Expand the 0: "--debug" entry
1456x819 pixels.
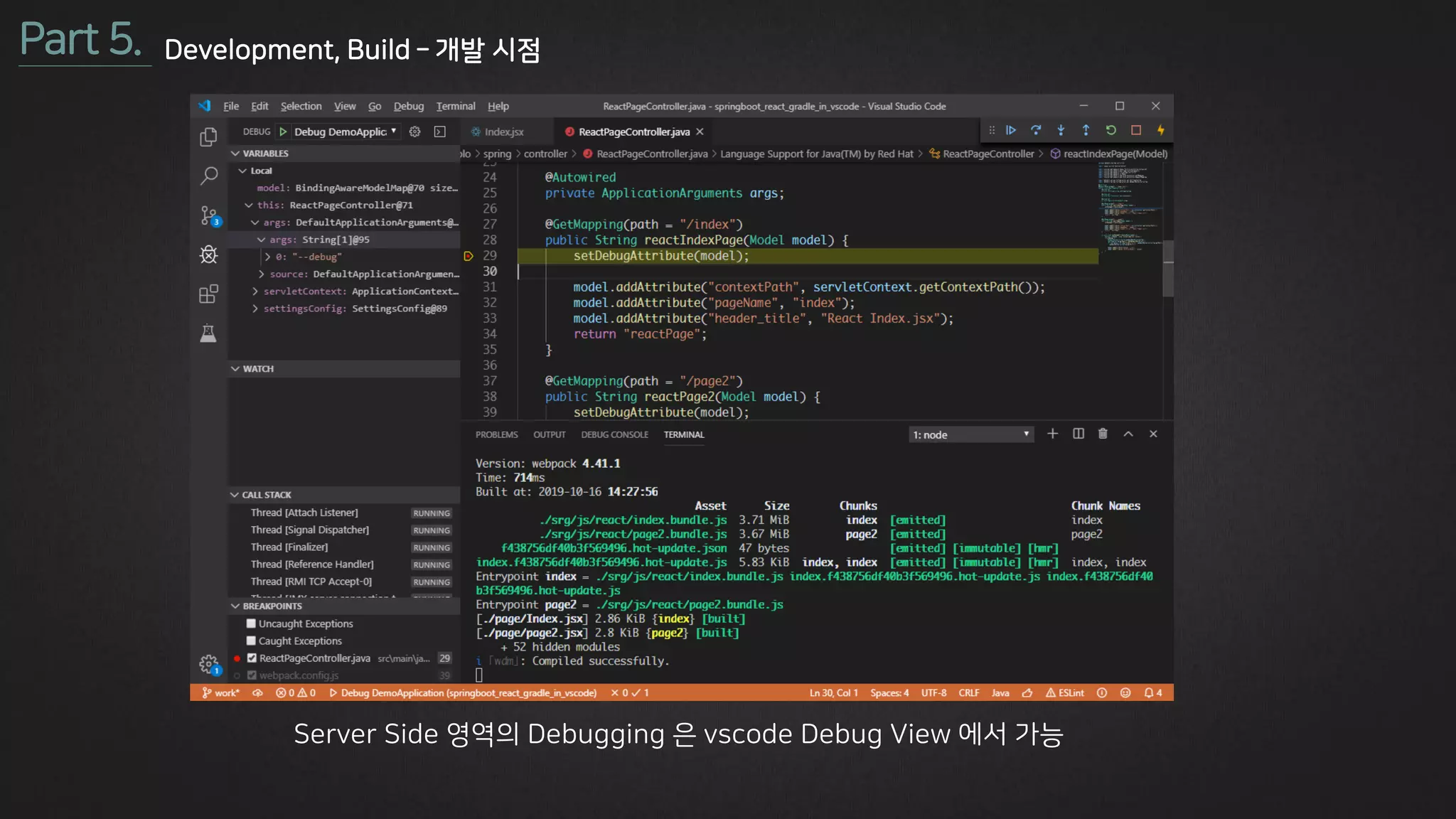(x=268, y=257)
